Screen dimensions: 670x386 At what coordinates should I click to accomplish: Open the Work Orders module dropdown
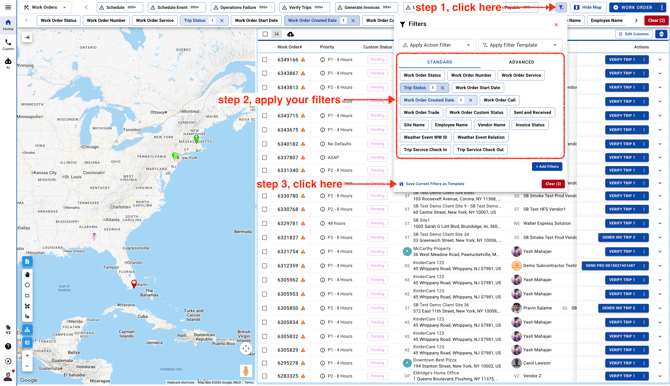46,7
